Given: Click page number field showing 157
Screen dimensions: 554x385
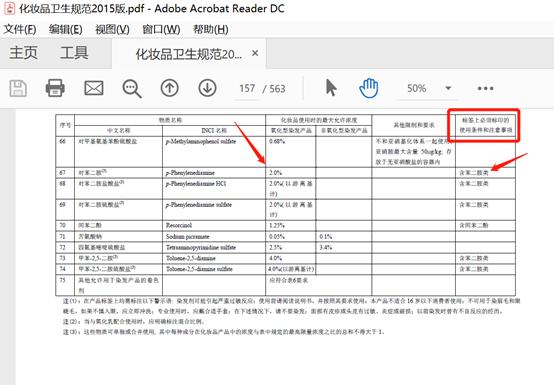Looking at the screenshot, I should click(x=247, y=88).
